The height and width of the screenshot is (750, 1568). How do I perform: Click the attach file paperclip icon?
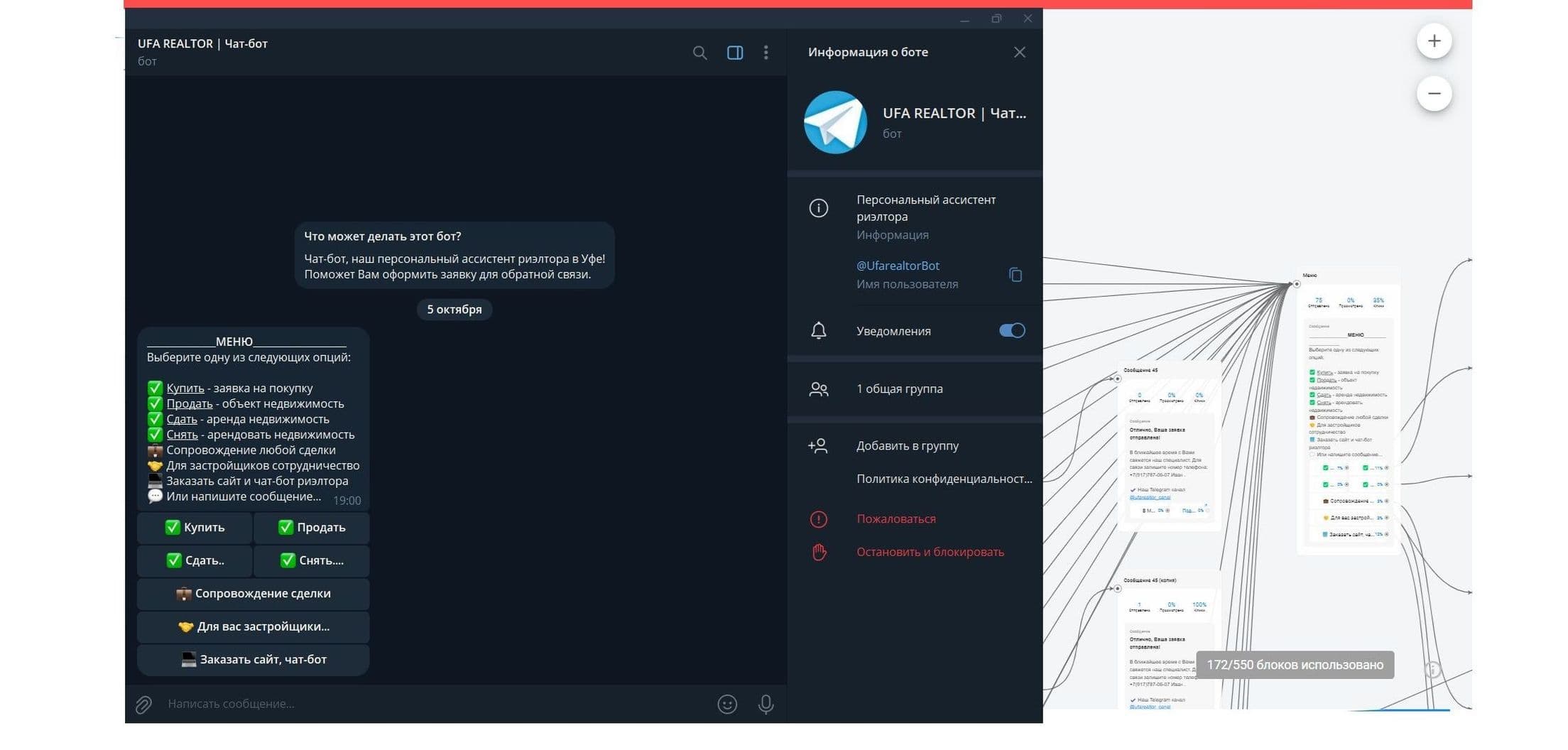(x=144, y=705)
